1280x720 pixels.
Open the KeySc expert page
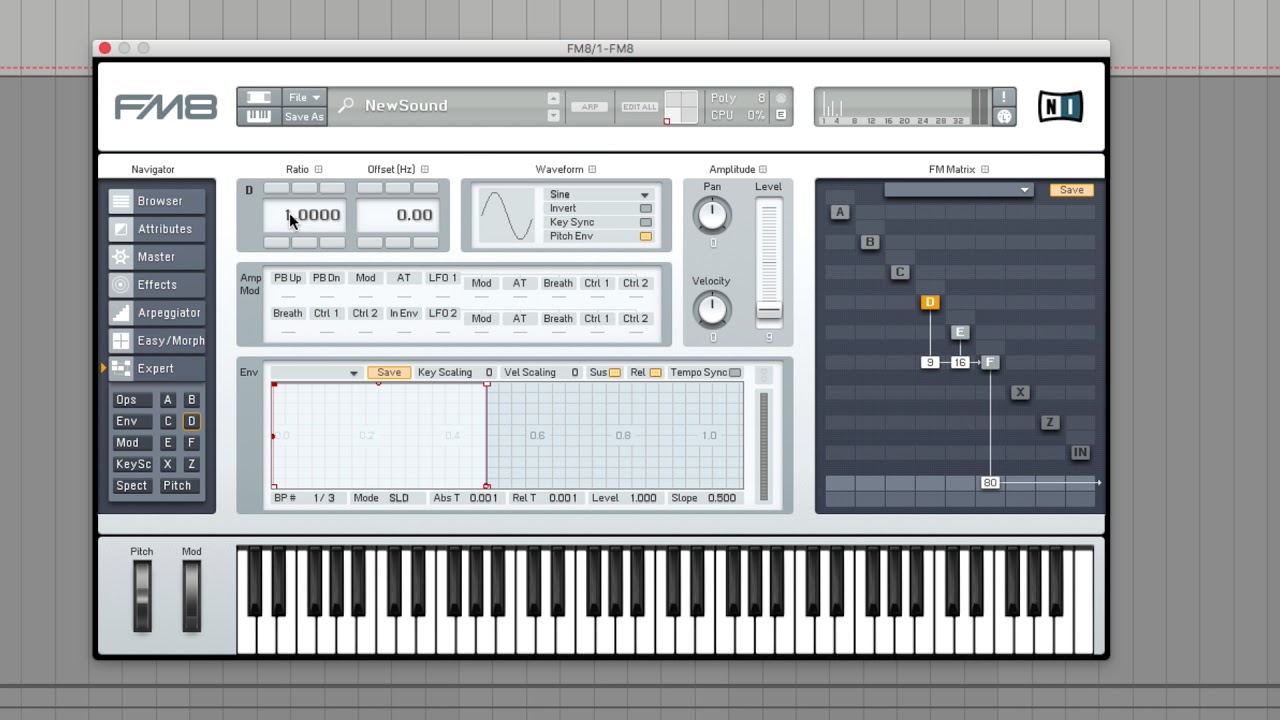coord(133,465)
